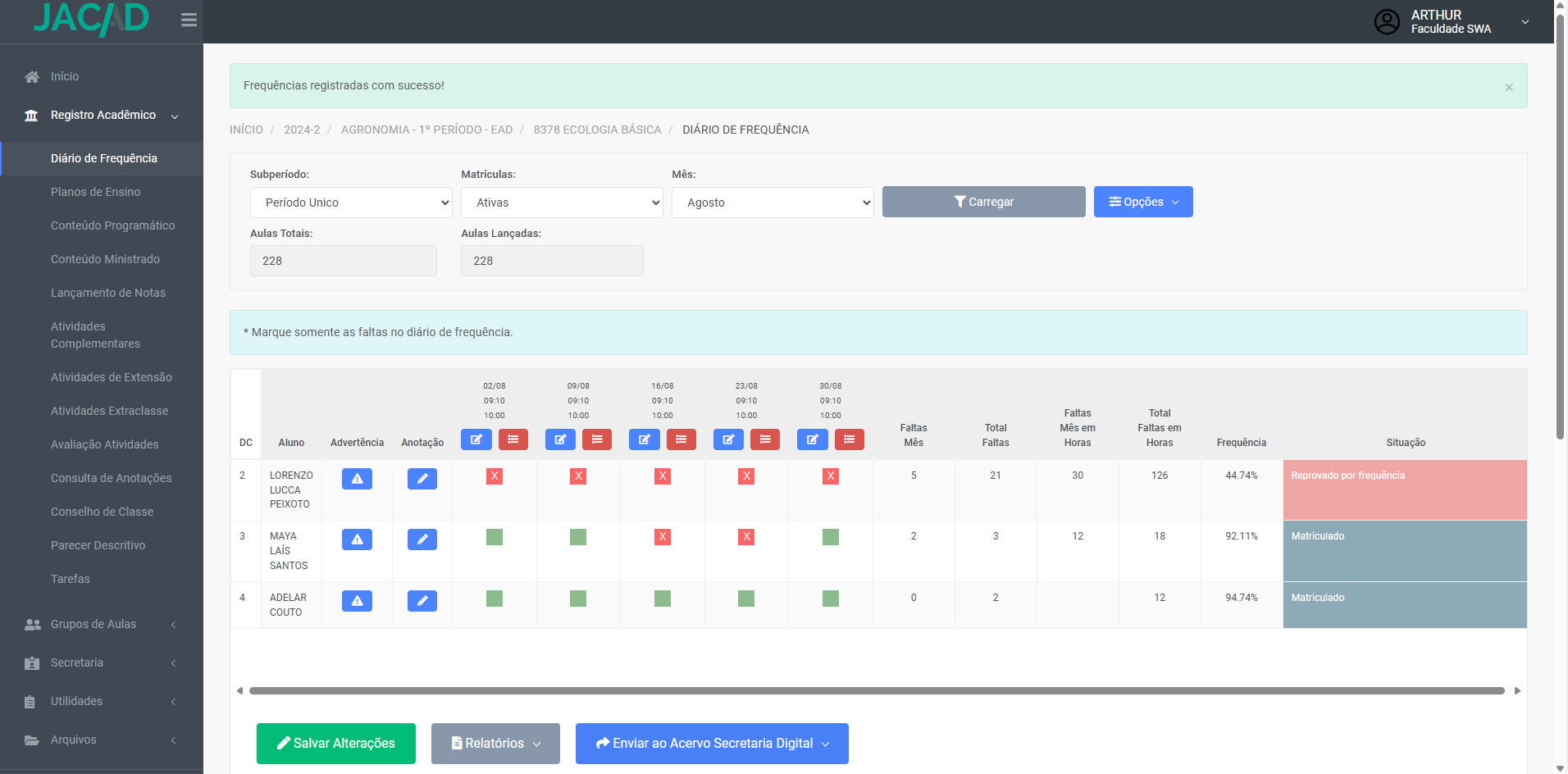
Task: Expand the user account menu chevron
Action: coord(1525,22)
